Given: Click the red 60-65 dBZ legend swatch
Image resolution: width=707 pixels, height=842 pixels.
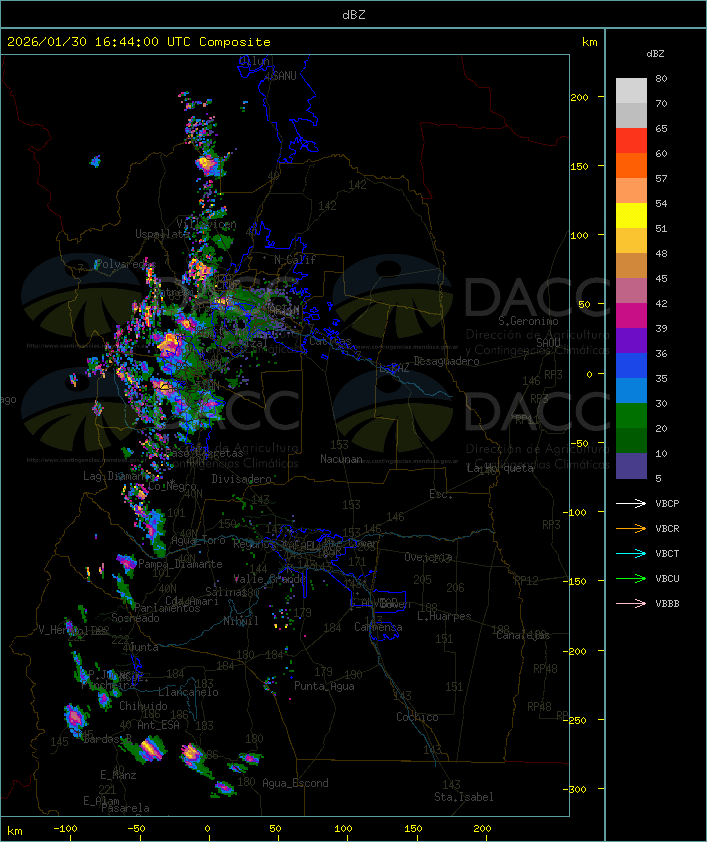Looking at the screenshot, I should (x=631, y=141).
